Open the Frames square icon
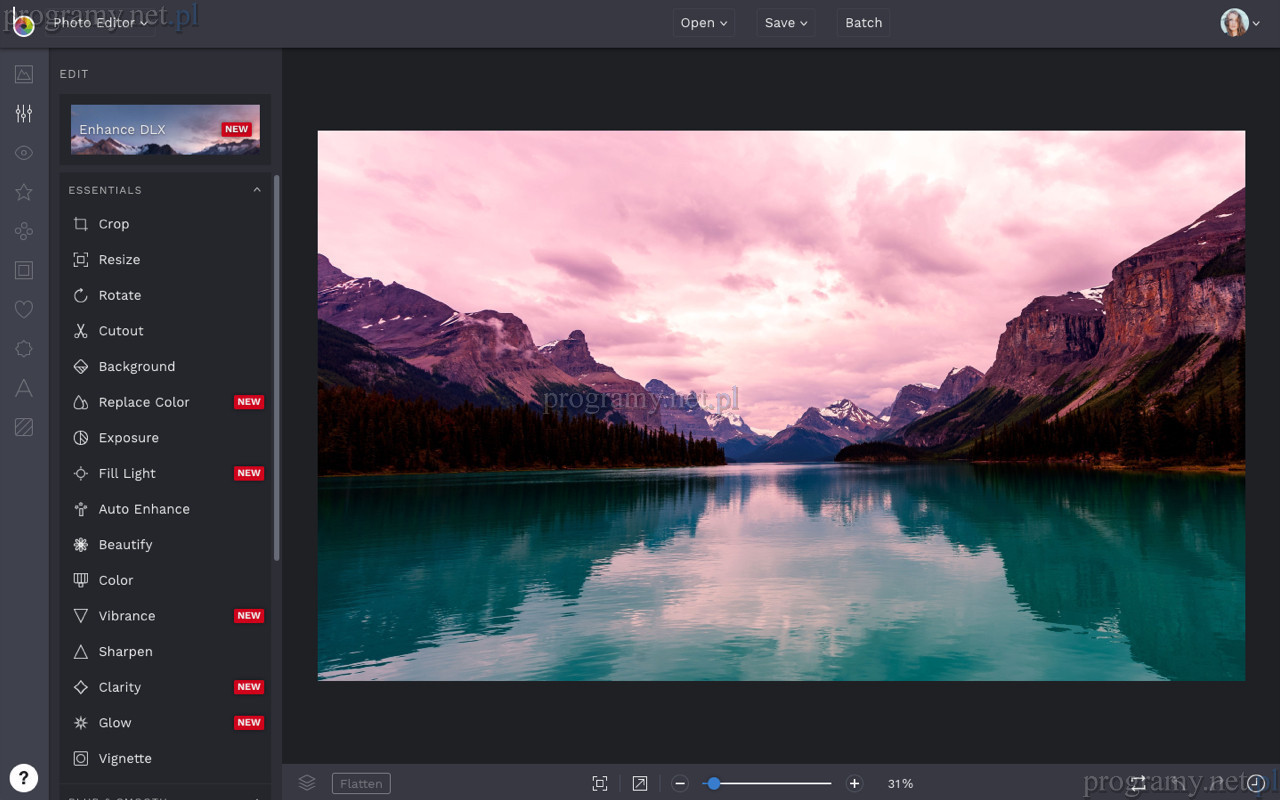This screenshot has height=800, width=1280. [24, 270]
